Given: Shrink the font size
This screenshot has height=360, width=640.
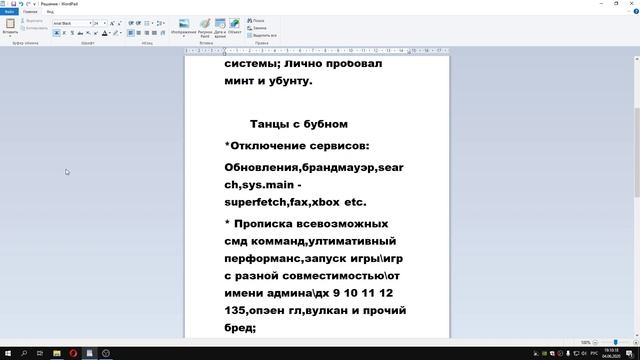Looking at the screenshot, I should (x=119, y=23).
